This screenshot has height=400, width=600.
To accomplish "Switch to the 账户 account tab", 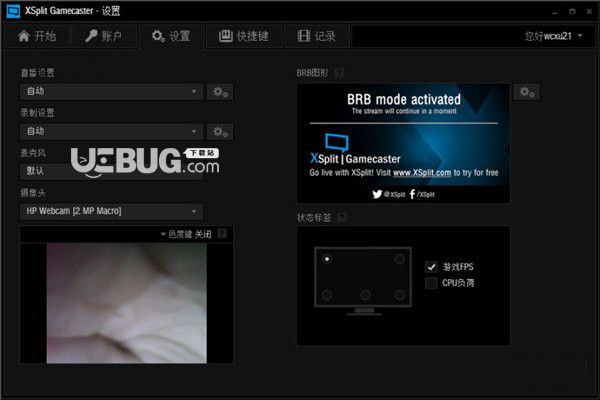I will (103, 36).
